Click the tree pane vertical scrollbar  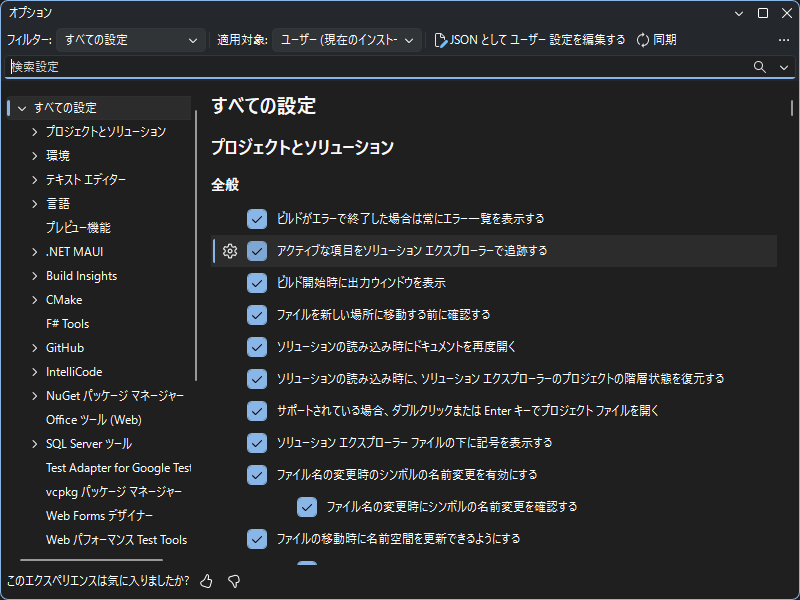(x=196, y=246)
